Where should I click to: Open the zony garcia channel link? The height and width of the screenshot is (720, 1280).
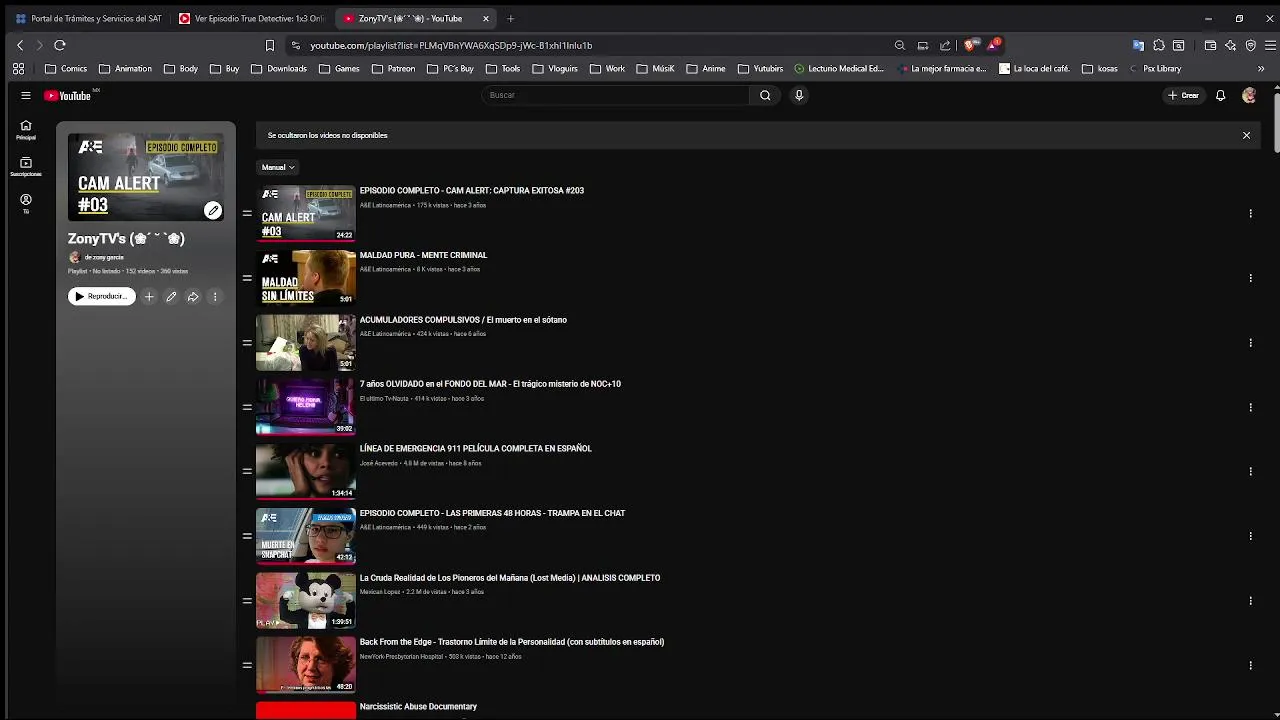[104, 257]
